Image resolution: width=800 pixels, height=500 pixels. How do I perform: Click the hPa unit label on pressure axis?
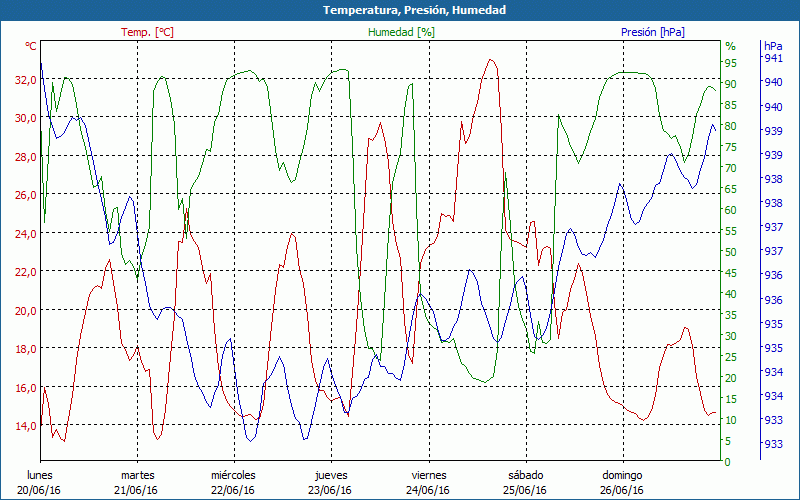point(773,46)
